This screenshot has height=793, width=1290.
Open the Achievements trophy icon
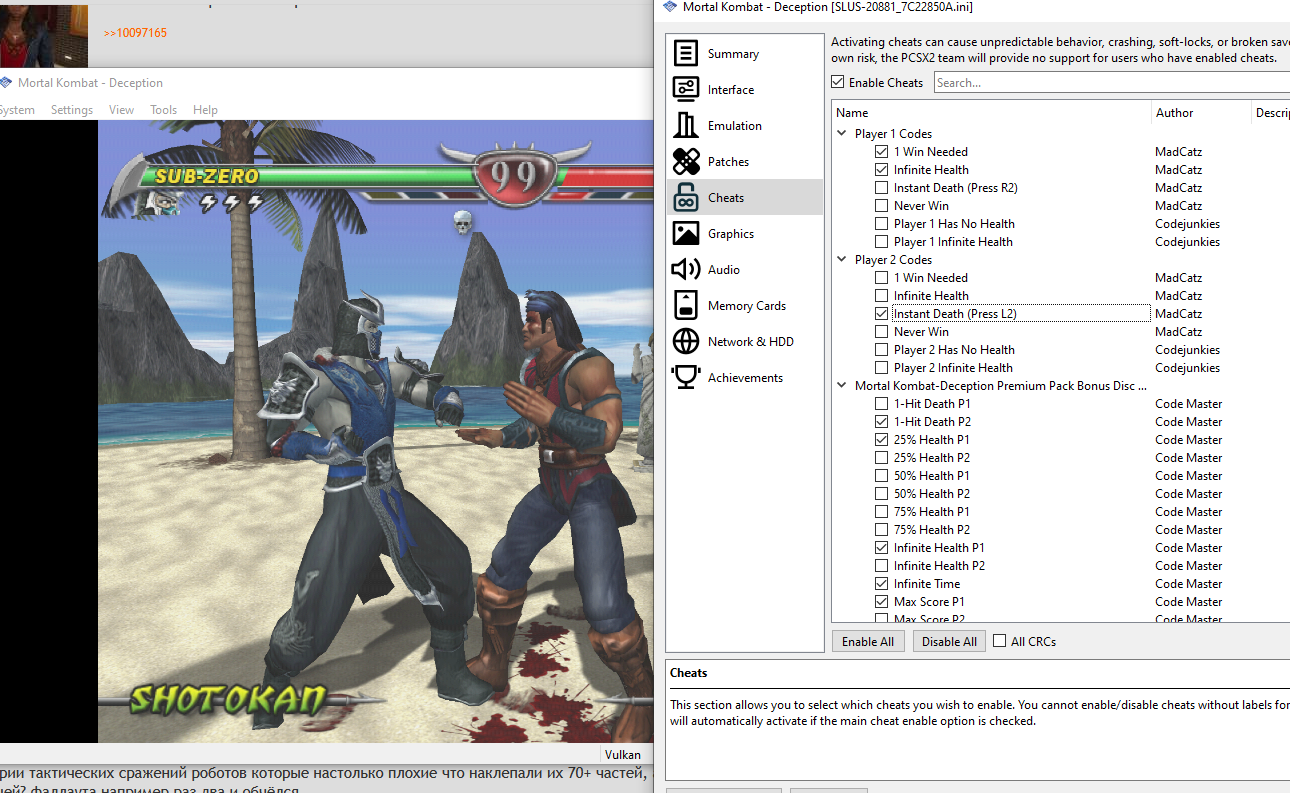[686, 378]
